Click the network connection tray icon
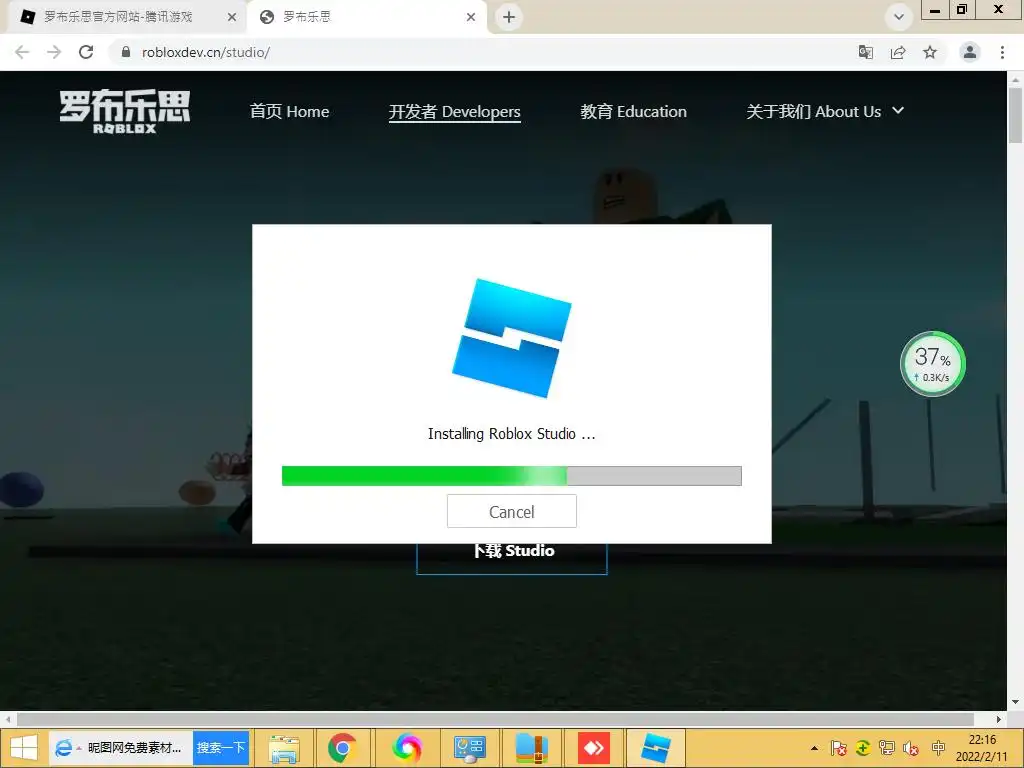1024x768 pixels. (887, 748)
